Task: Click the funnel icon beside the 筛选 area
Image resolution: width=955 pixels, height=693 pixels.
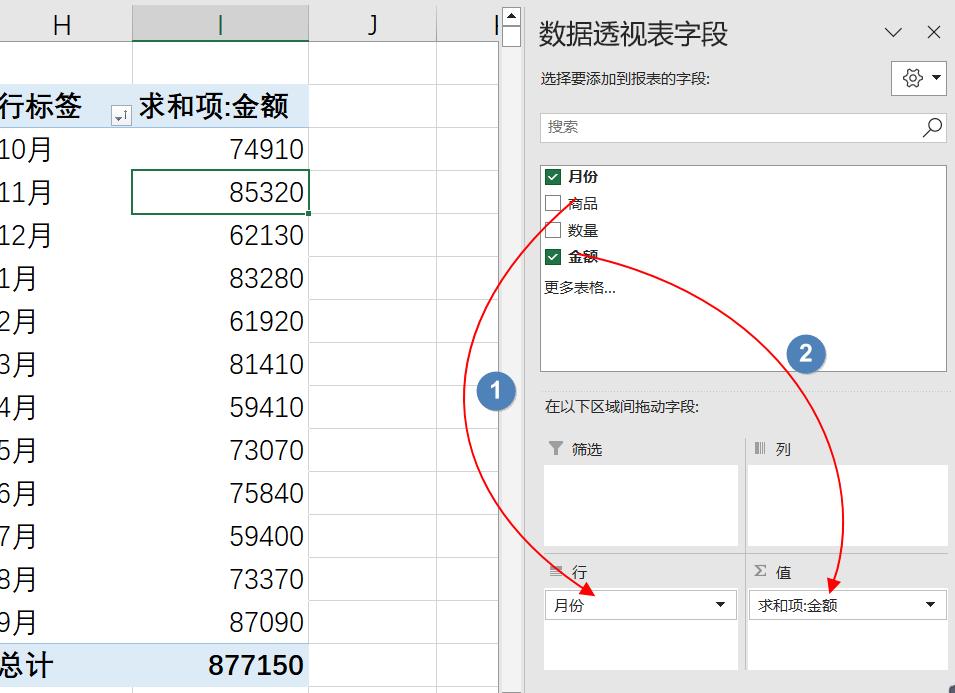Action: 557,449
